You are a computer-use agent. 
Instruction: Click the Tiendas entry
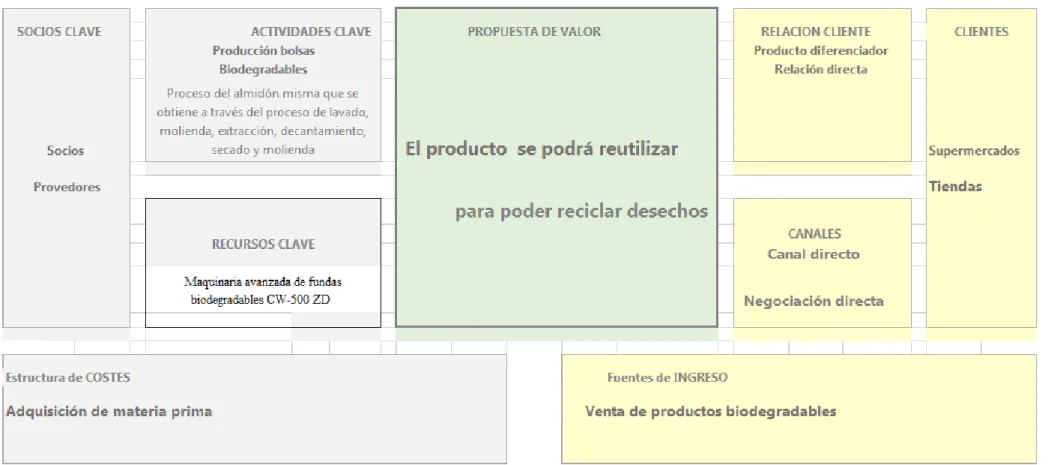point(955,186)
